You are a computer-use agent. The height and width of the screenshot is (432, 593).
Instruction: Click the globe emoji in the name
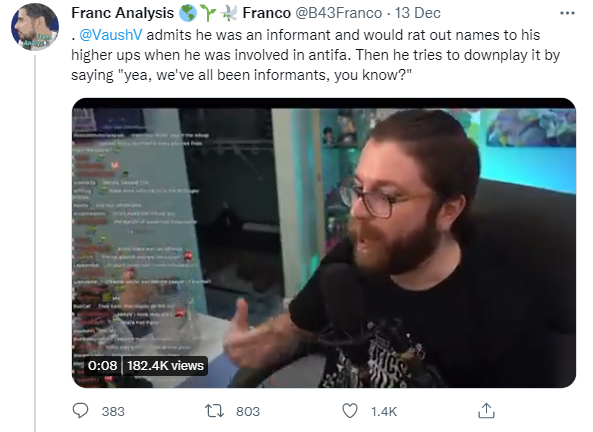(188, 13)
